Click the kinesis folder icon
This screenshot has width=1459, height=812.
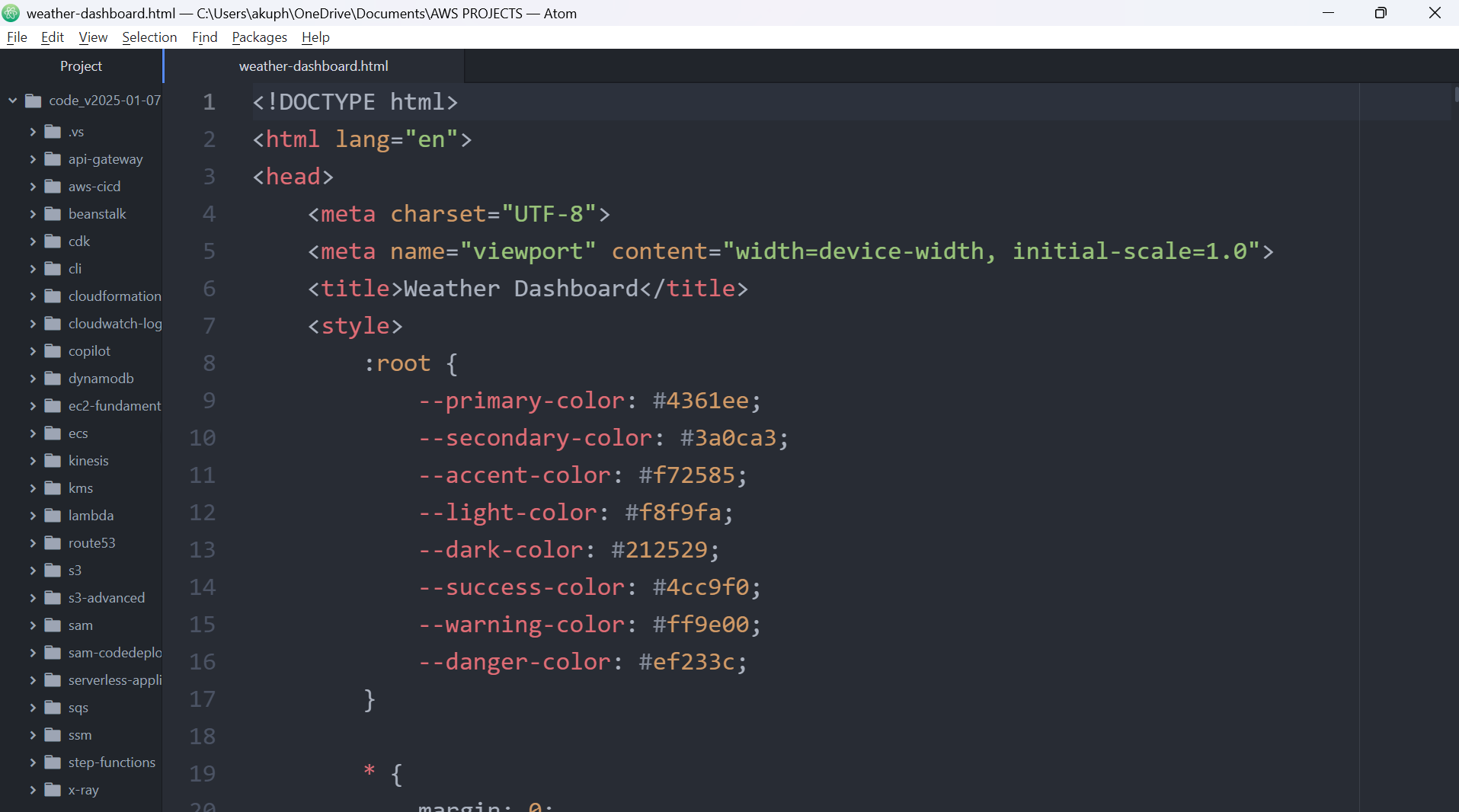53,461
